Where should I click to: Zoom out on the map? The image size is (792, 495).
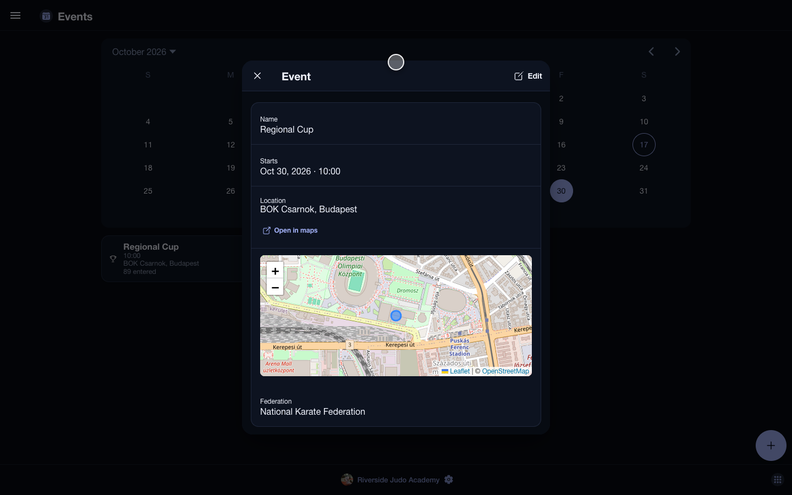(275, 287)
